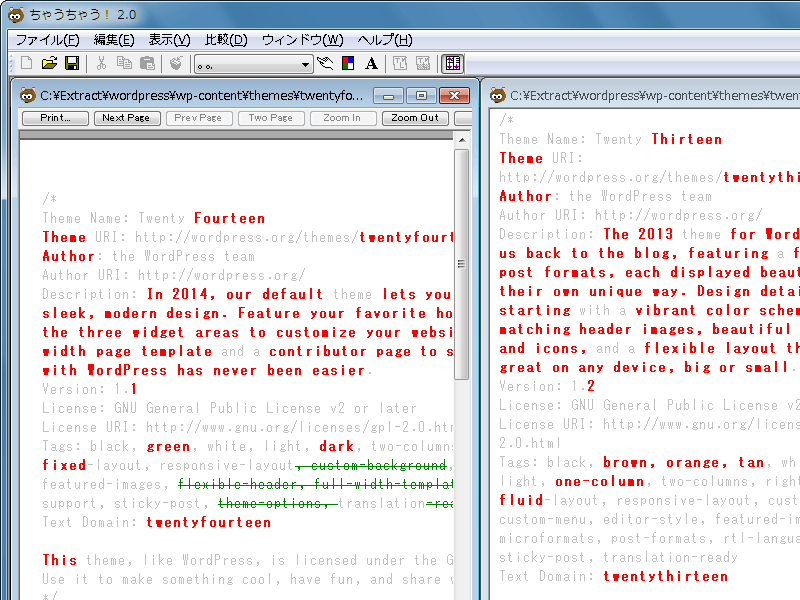800x600 pixels.
Task: Click the preview scrollbar up arrow
Action: click(462, 140)
